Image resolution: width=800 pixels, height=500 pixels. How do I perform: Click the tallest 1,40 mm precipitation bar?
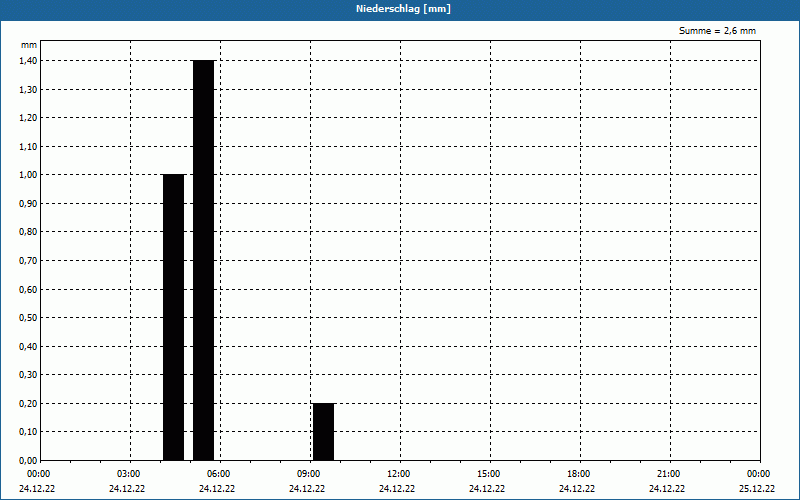204,260
